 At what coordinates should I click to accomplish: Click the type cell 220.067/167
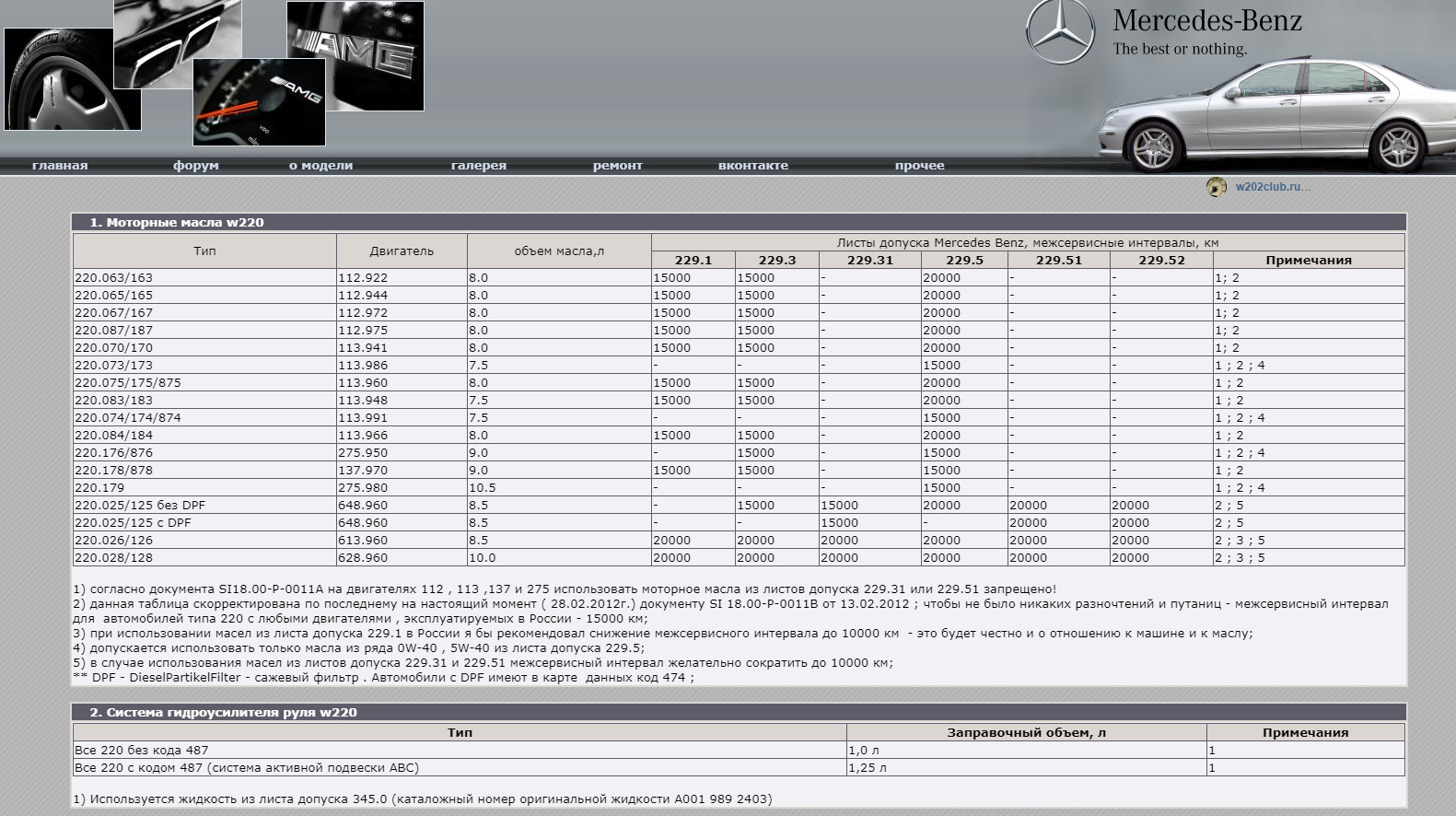tap(204, 313)
